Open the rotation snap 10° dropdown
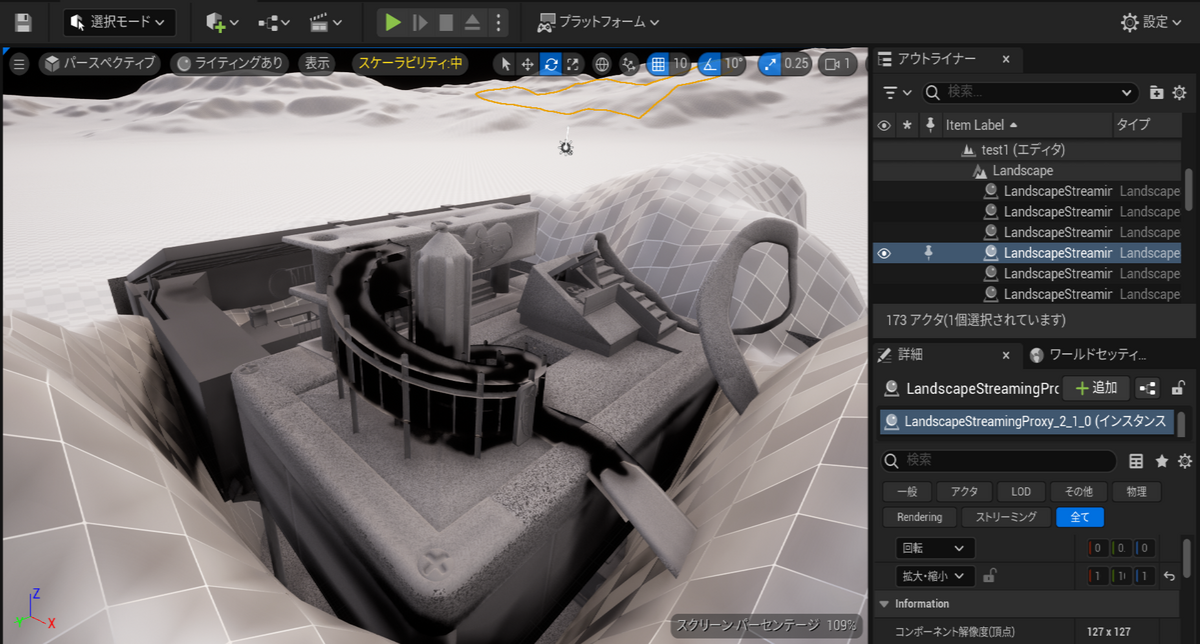1200x644 pixels. [x=733, y=64]
